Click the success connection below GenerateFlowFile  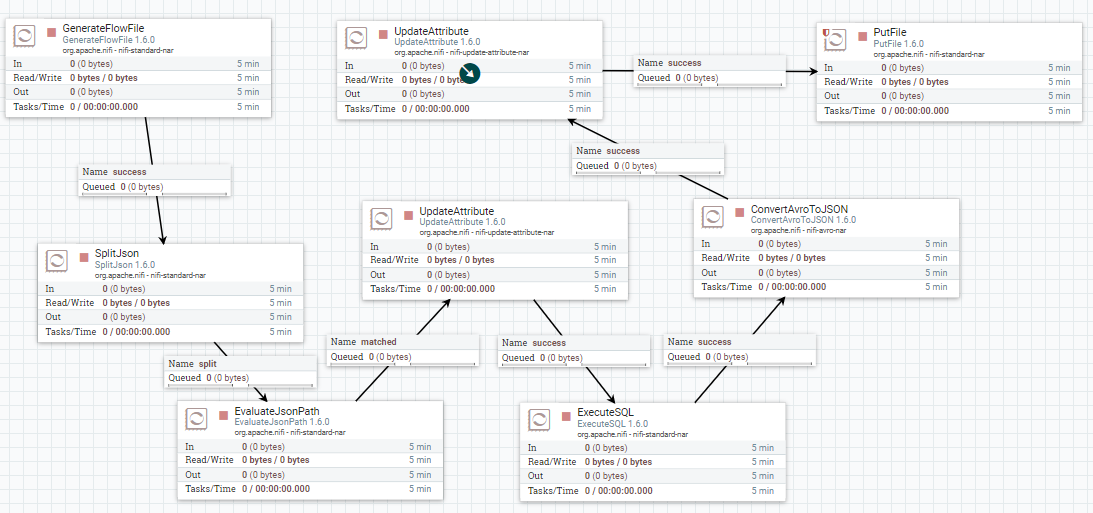[x=154, y=179]
